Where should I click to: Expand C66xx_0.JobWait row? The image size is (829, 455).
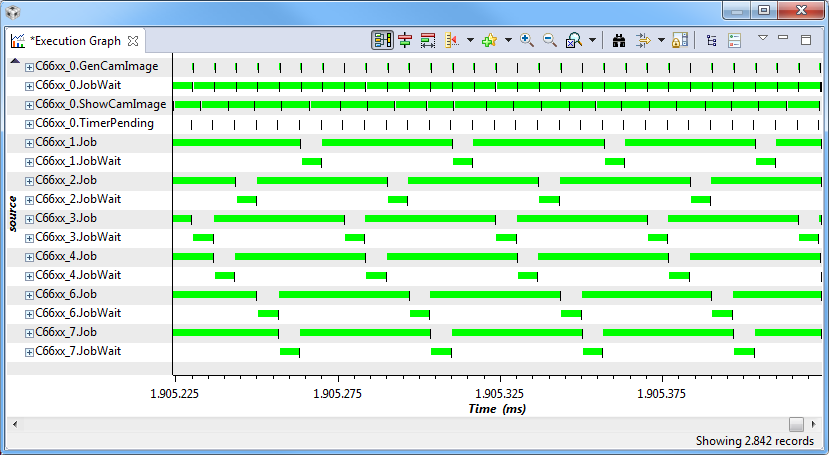coord(30,86)
